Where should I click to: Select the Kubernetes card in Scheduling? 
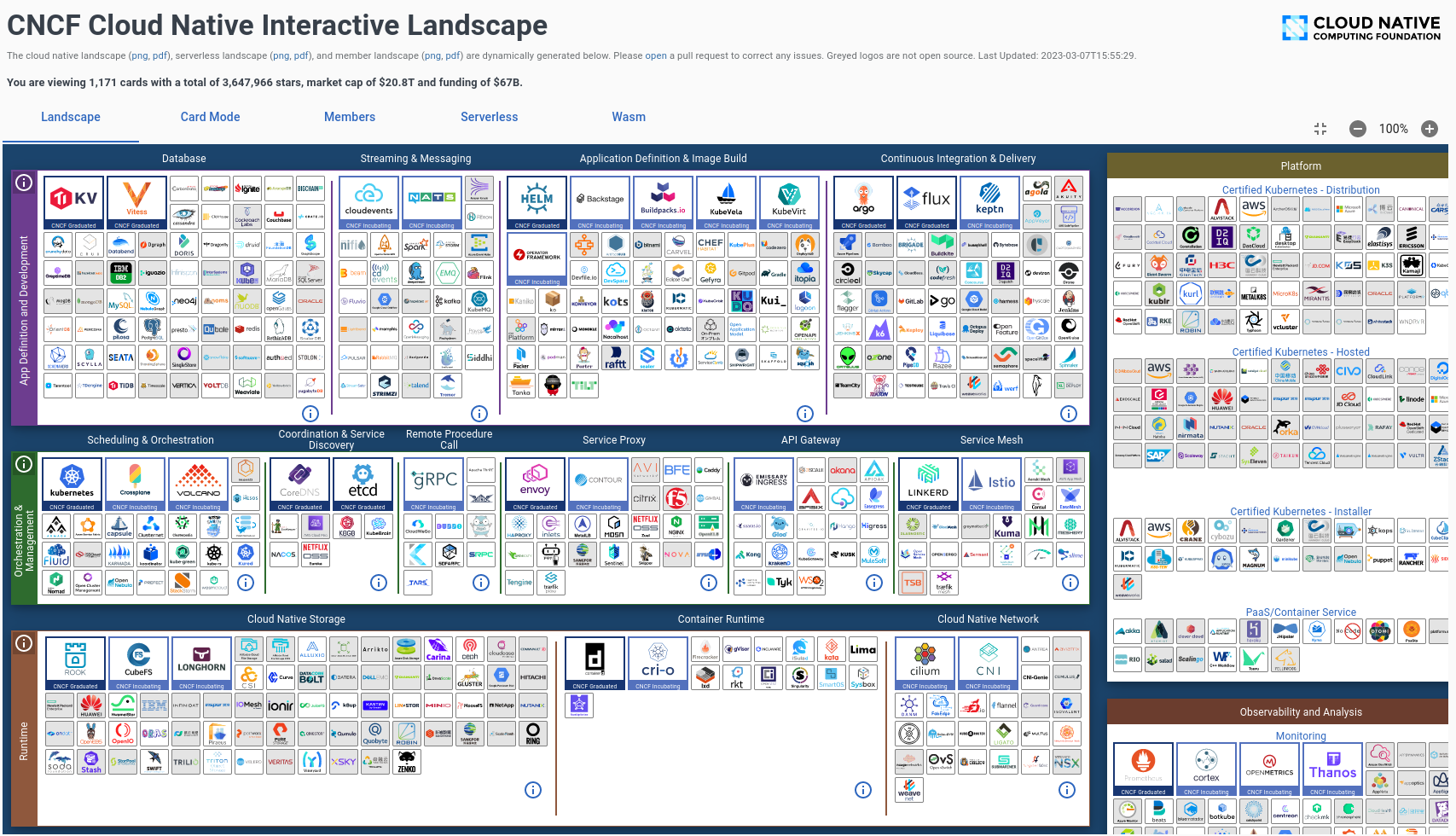[73, 485]
